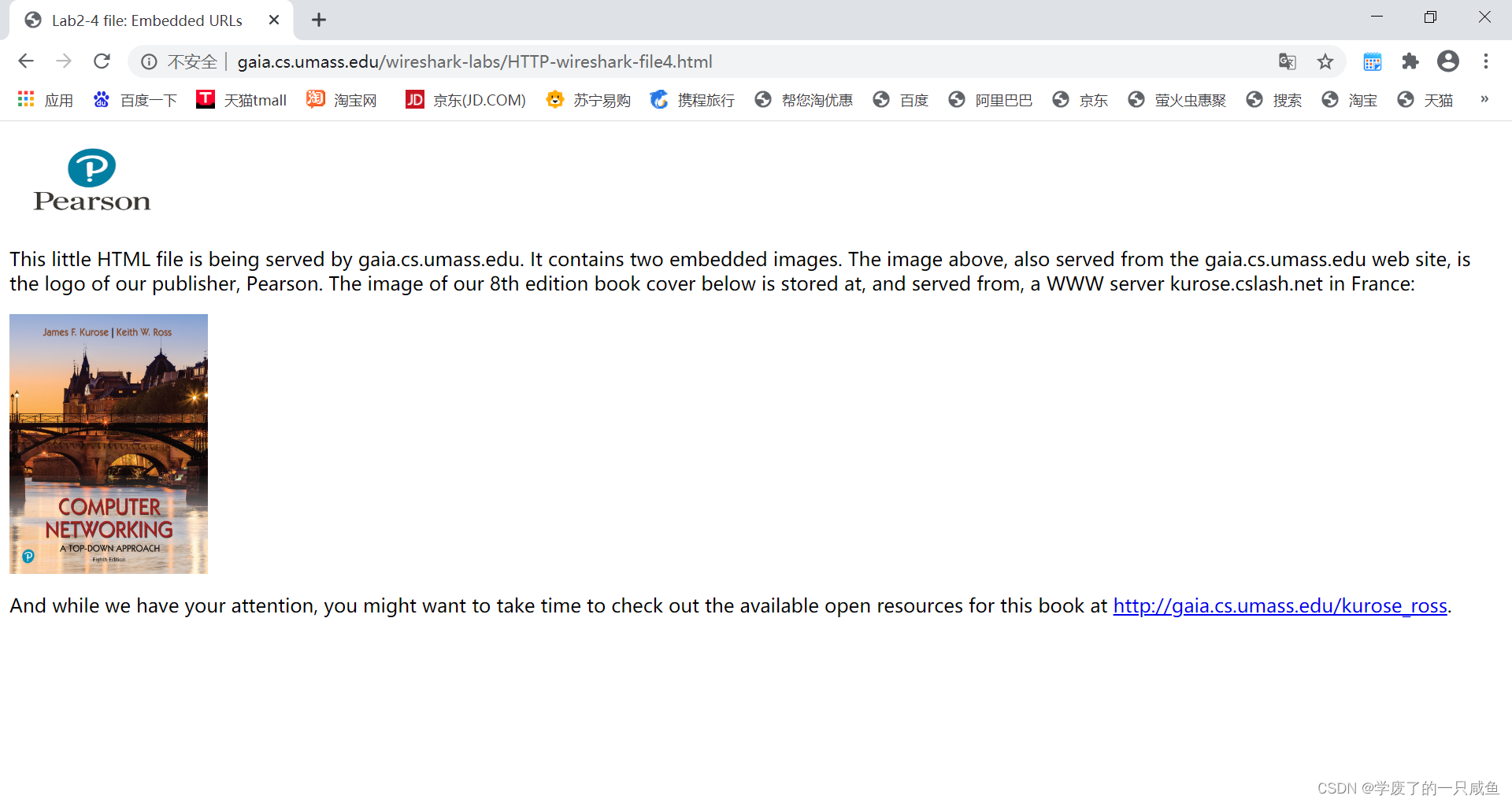This screenshot has height=803, width=1512.
Task: Open the 天猫 bookmark
Action: [x=1425, y=100]
